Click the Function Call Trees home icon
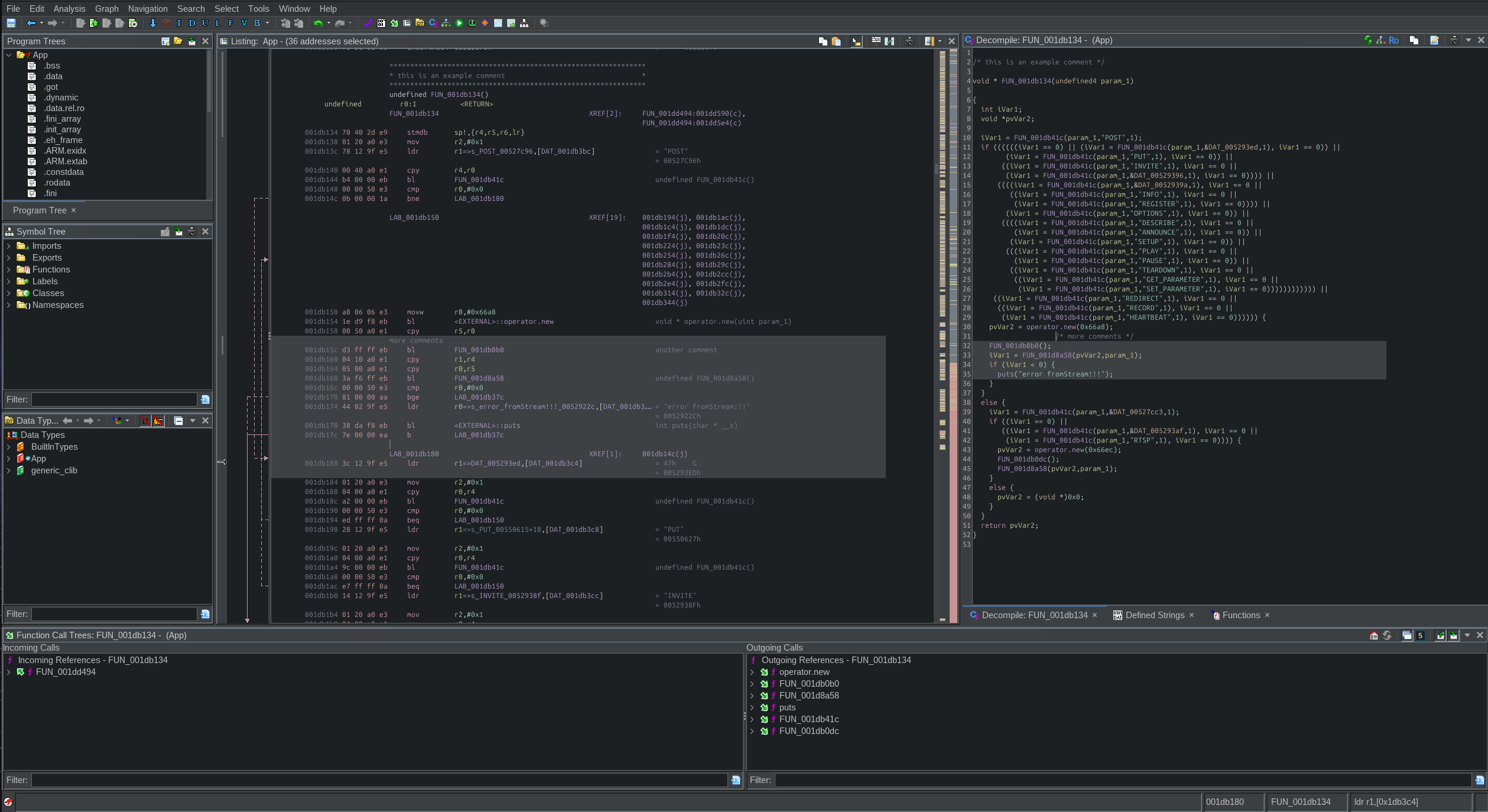This screenshot has height=812, width=1488. [1374, 635]
